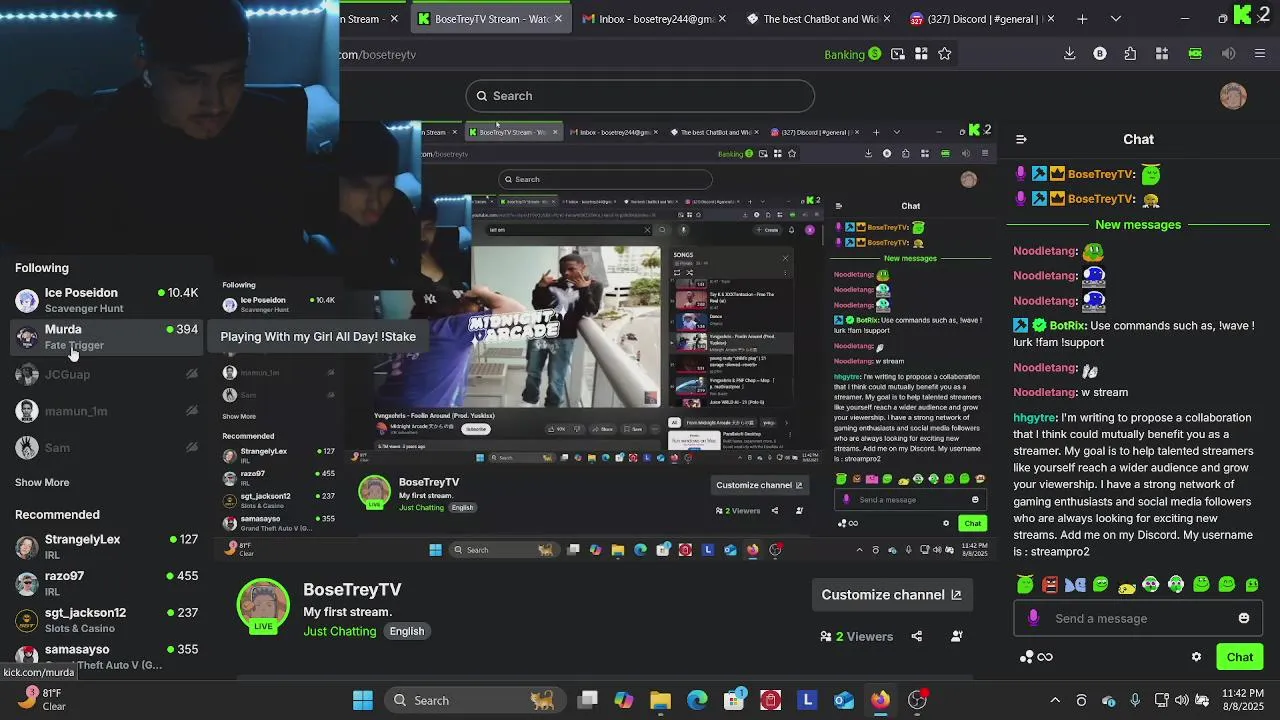The height and width of the screenshot is (720, 1280).
Task: Open the emoji picker in chat input
Action: tap(1244, 618)
